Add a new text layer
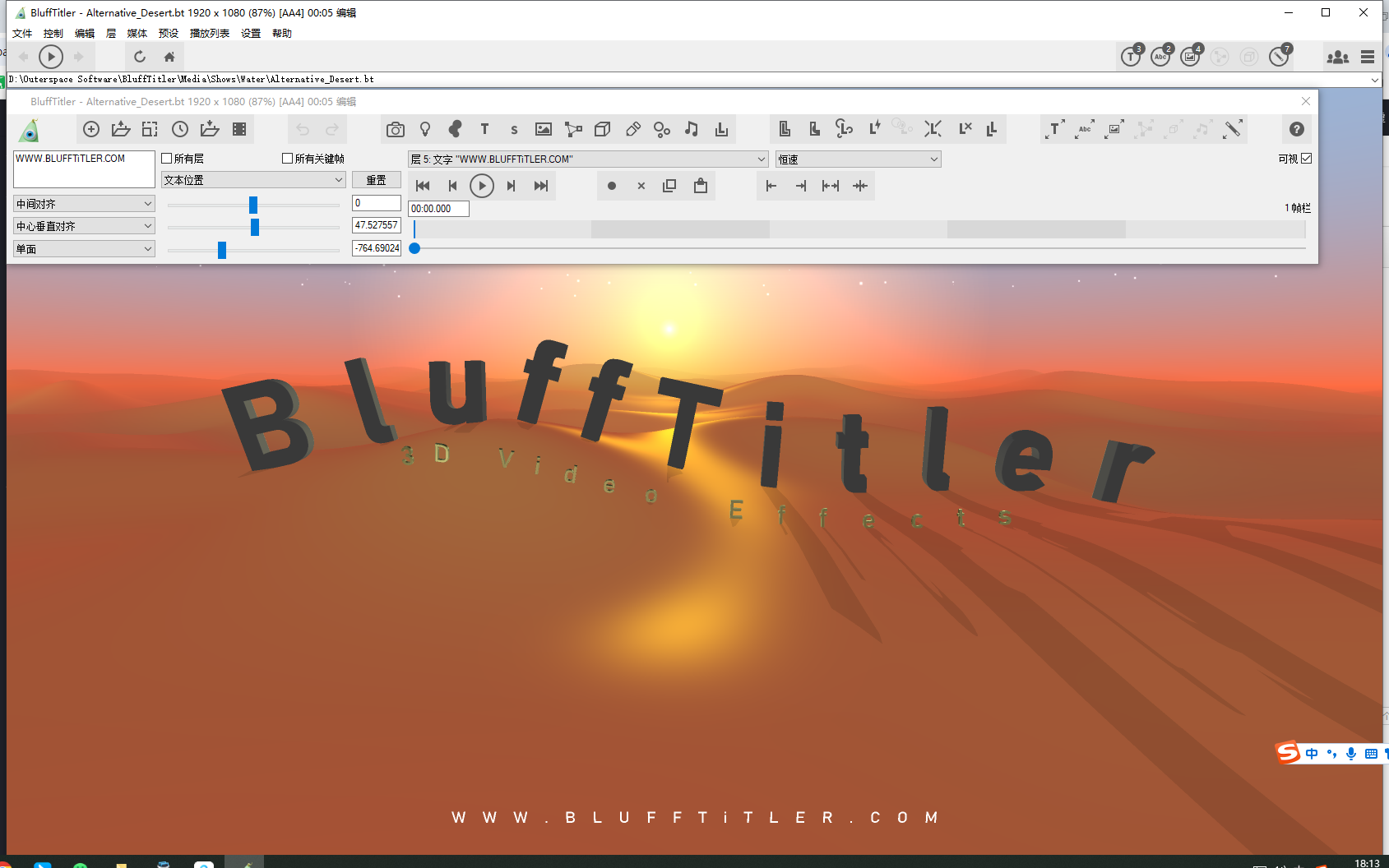1389x868 pixels. click(484, 129)
